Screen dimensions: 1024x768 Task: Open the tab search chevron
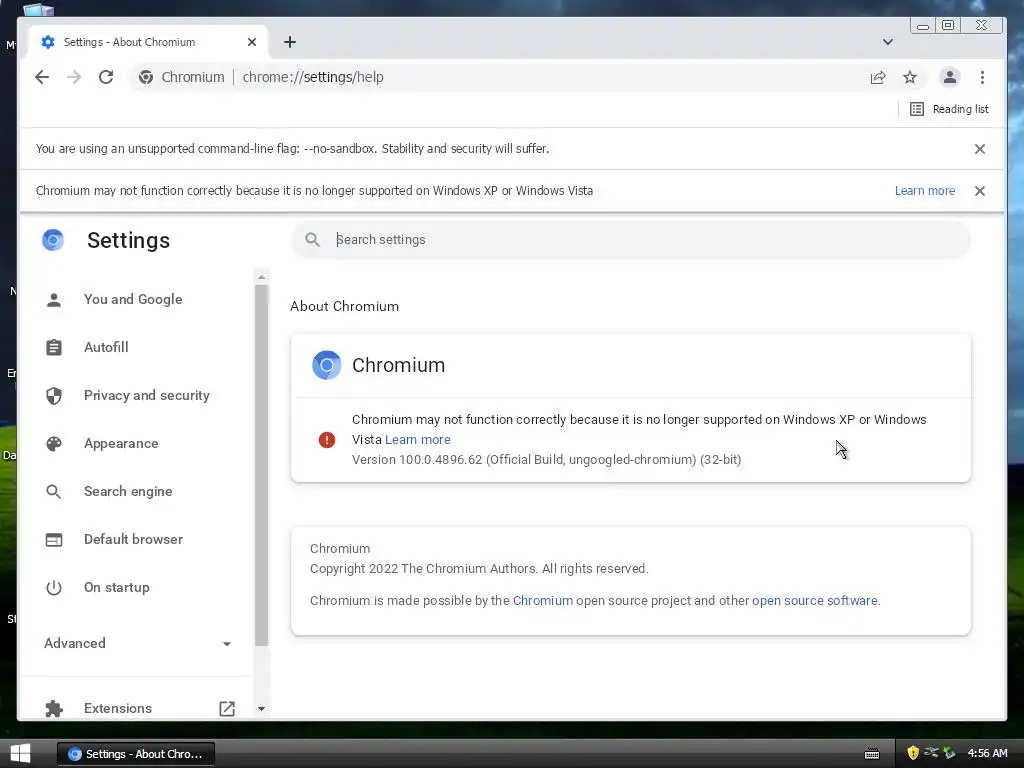point(888,42)
